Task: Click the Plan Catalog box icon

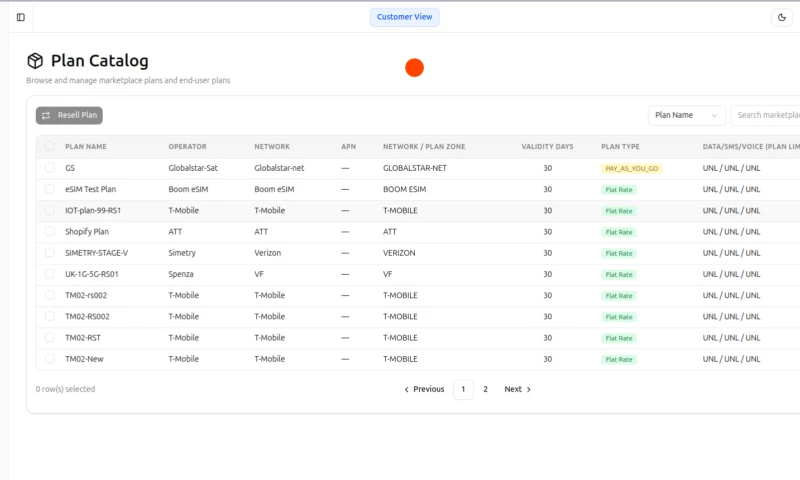Action: 36,61
